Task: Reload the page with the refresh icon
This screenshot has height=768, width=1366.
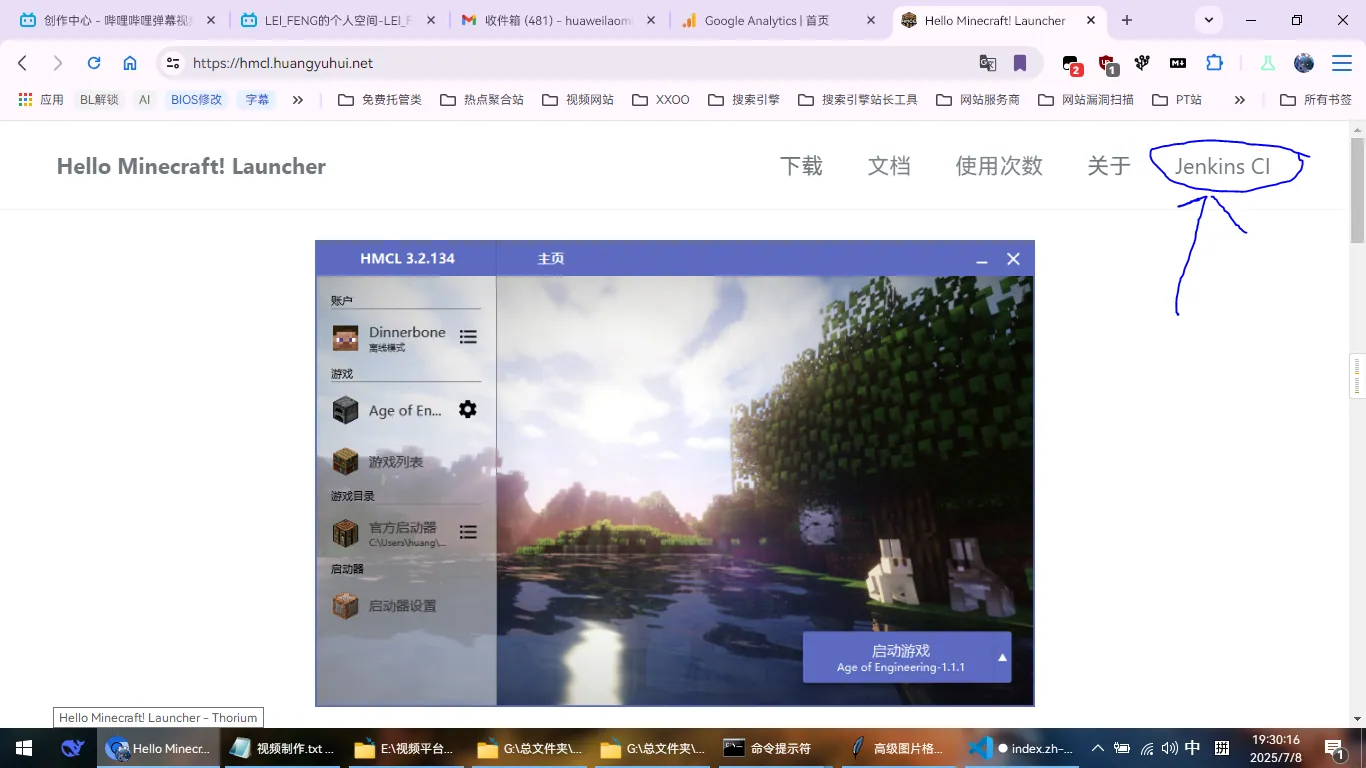Action: point(94,63)
